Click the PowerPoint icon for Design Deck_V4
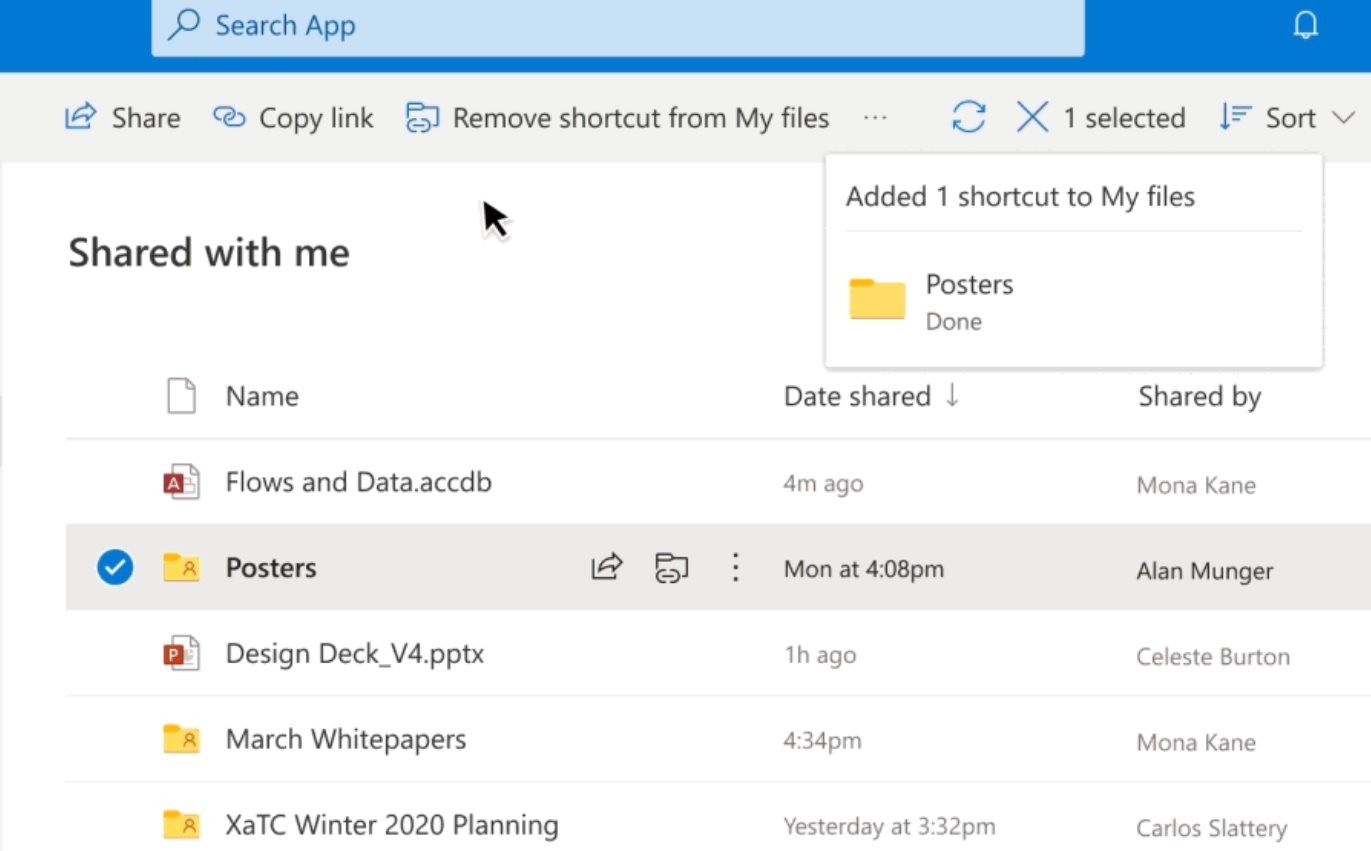This screenshot has width=1371, height=851. (181, 655)
